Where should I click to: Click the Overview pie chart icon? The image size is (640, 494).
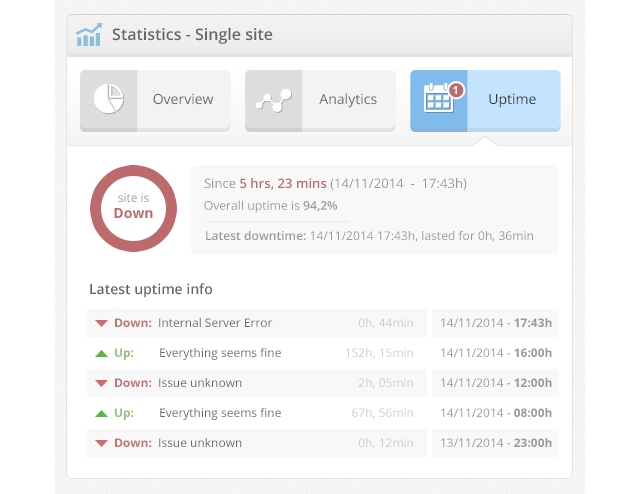pyautogui.click(x=108, y=99)
